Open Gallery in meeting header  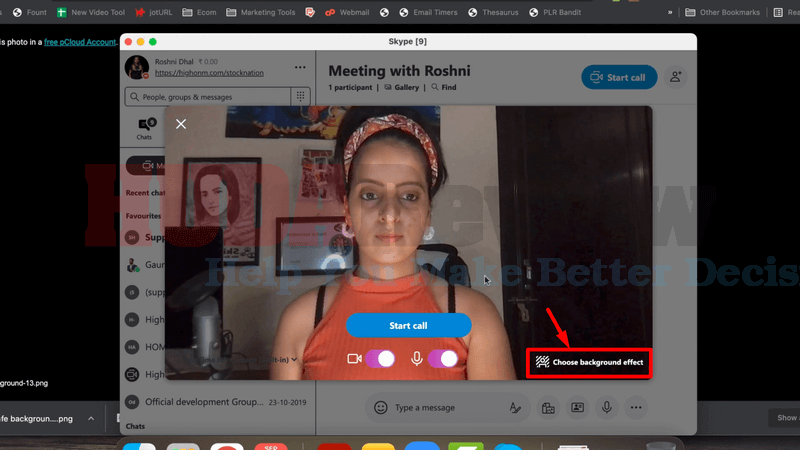402,87
